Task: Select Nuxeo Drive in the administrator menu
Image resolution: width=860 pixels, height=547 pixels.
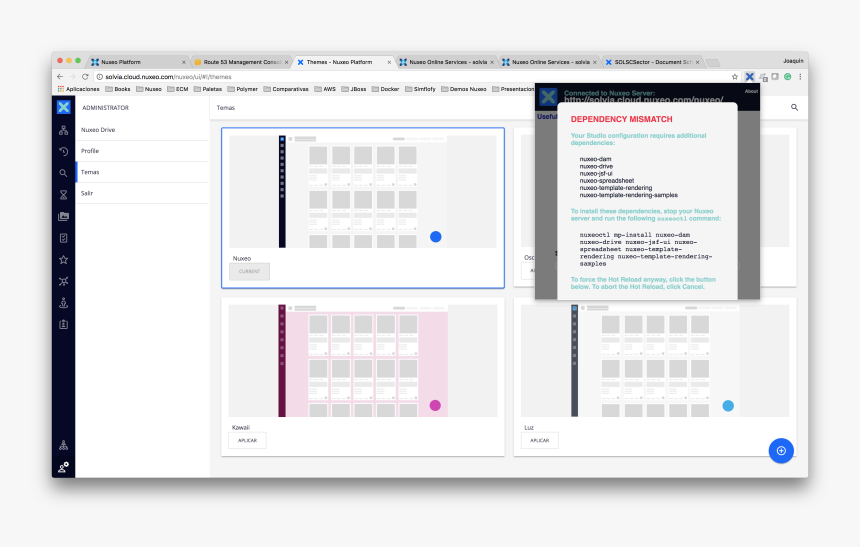Action: 142,130
